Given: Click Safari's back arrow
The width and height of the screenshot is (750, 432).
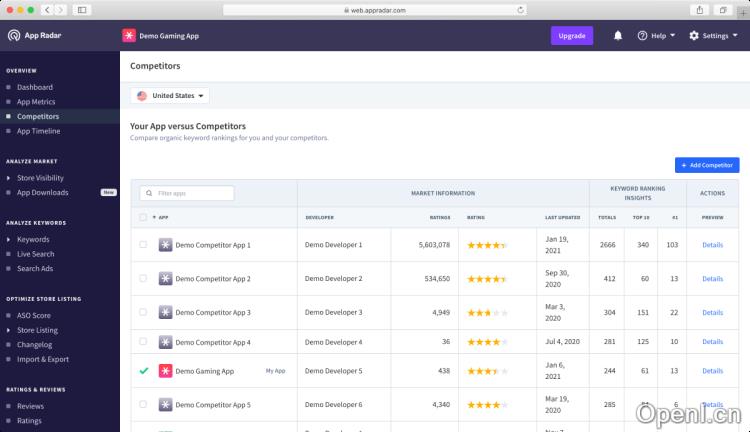Looking at the screenshot, I should tap(47, 9).
